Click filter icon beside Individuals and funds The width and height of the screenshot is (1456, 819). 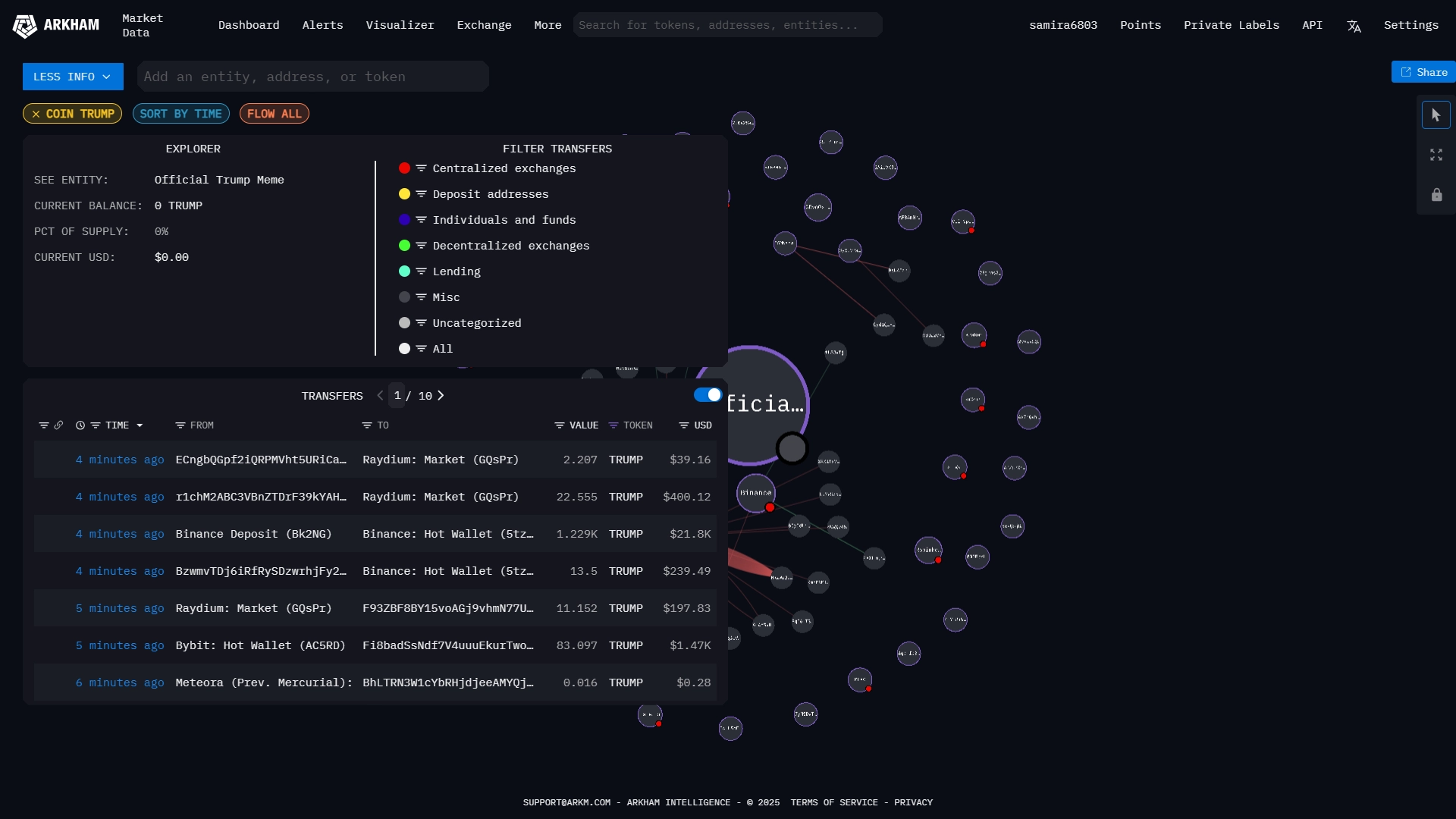click(x=421, y=220)
